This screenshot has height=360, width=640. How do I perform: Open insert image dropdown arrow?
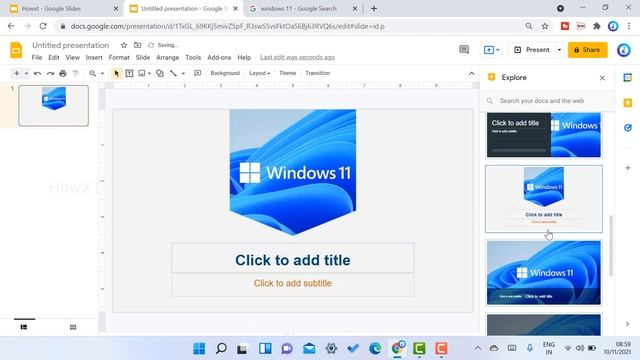(149, 73)
